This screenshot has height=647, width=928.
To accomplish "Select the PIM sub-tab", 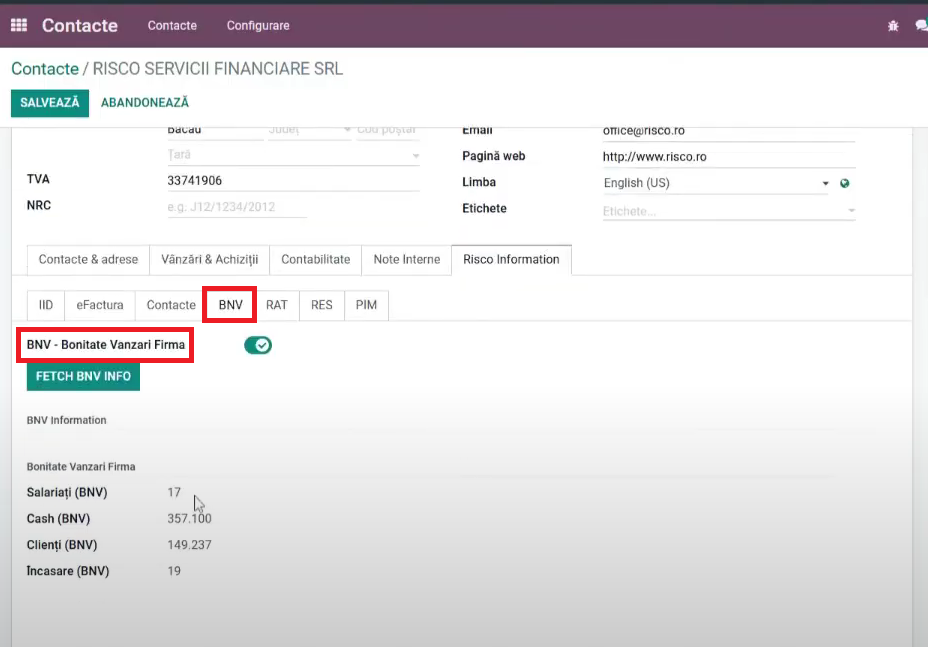I will [x=366, y=305].
